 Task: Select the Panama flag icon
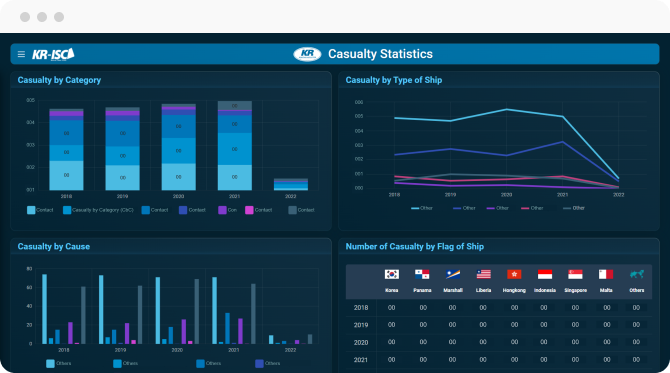pyautogui.click(x=422, y=274)
